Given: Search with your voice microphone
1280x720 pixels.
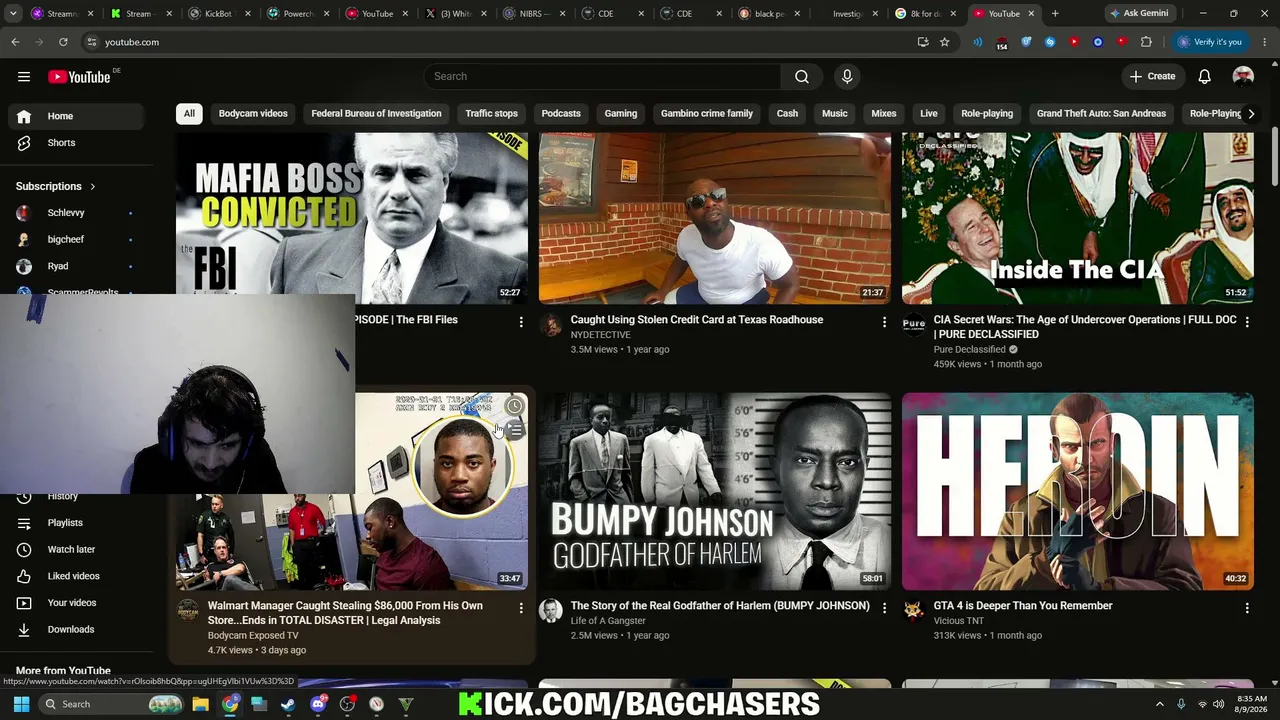Looking at the screenshot, I should 847,77.
